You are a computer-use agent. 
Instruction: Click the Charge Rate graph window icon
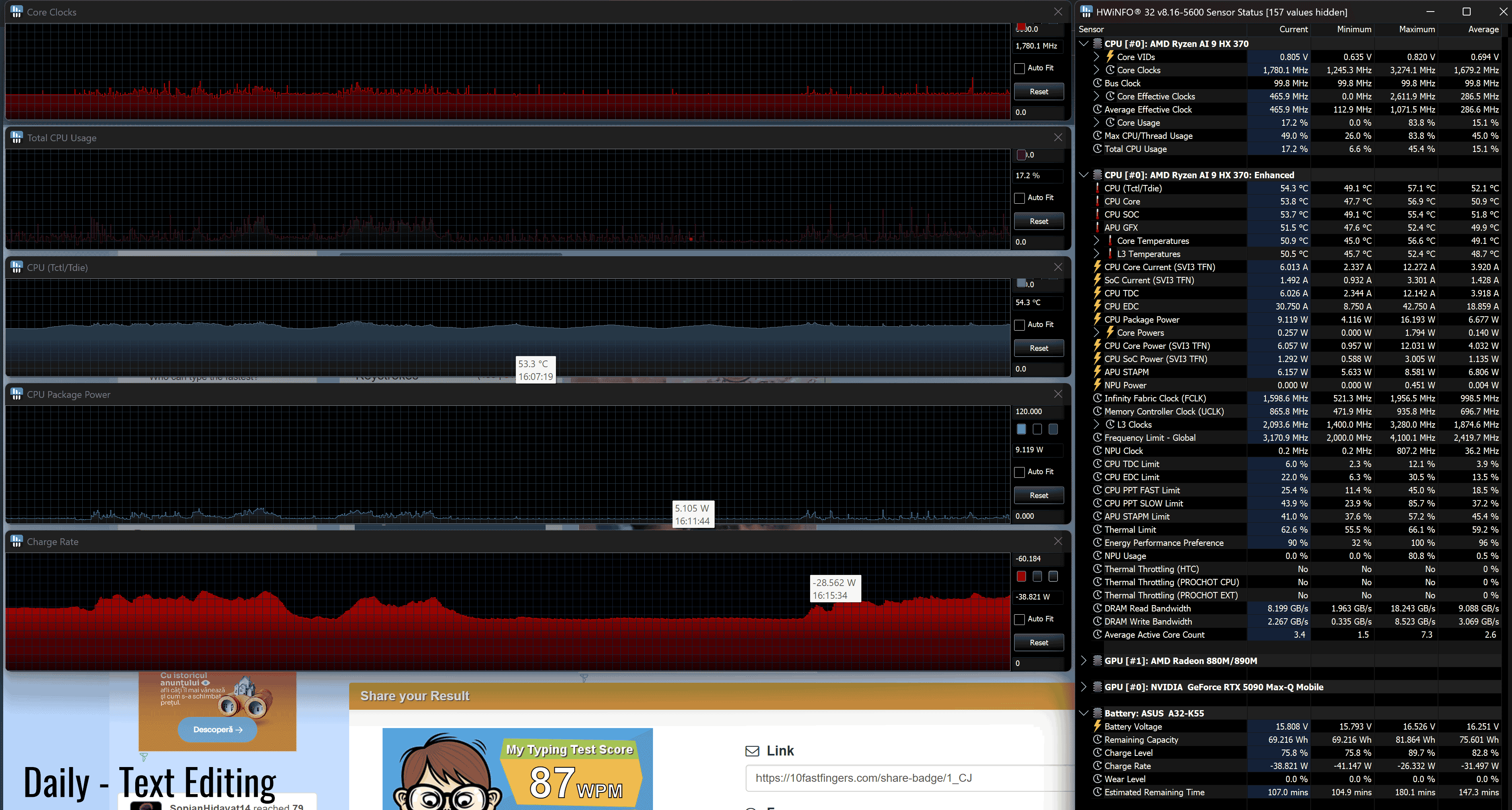click(x=16, y=541)
